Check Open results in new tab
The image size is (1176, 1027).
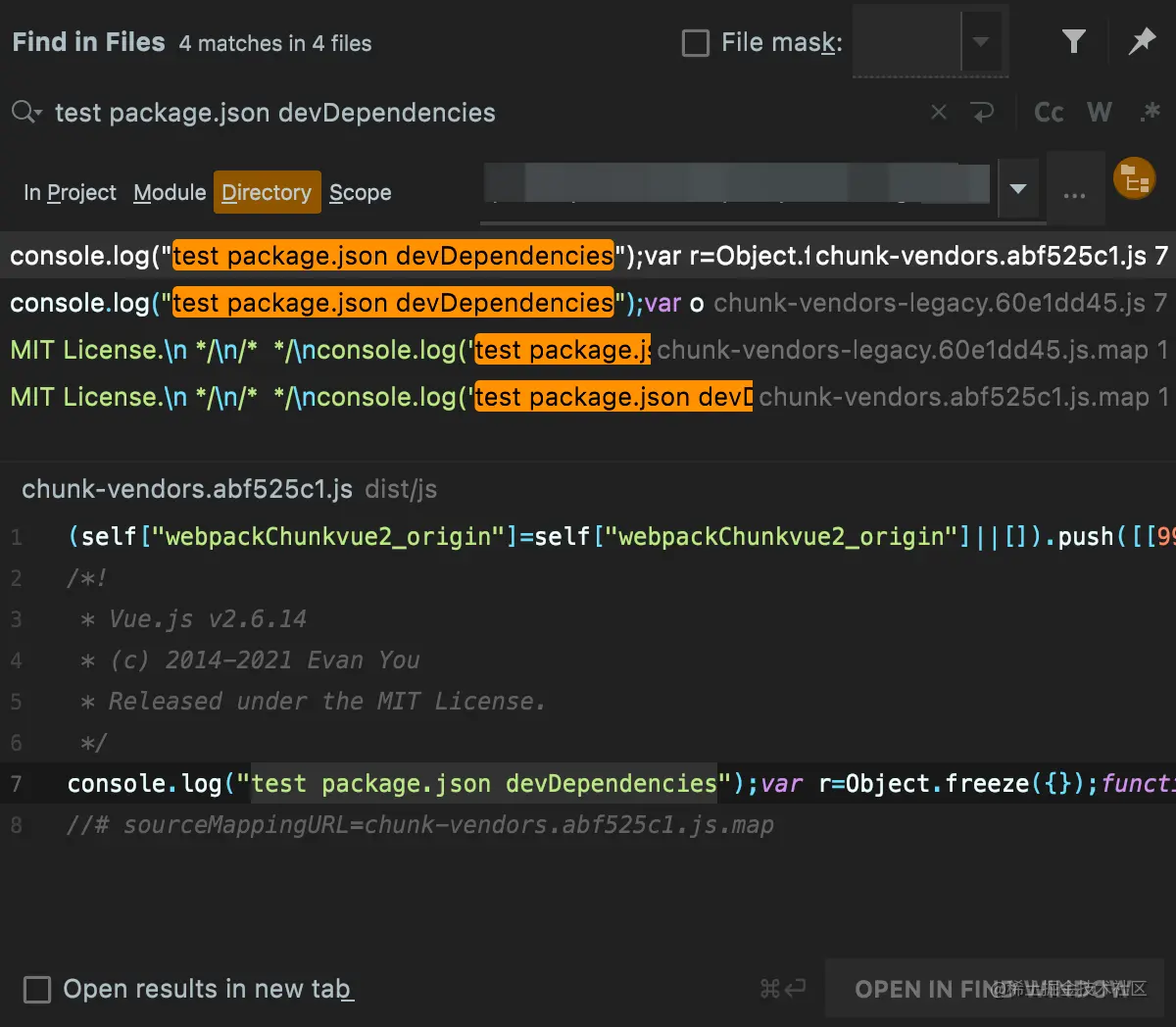coord(37,989)
